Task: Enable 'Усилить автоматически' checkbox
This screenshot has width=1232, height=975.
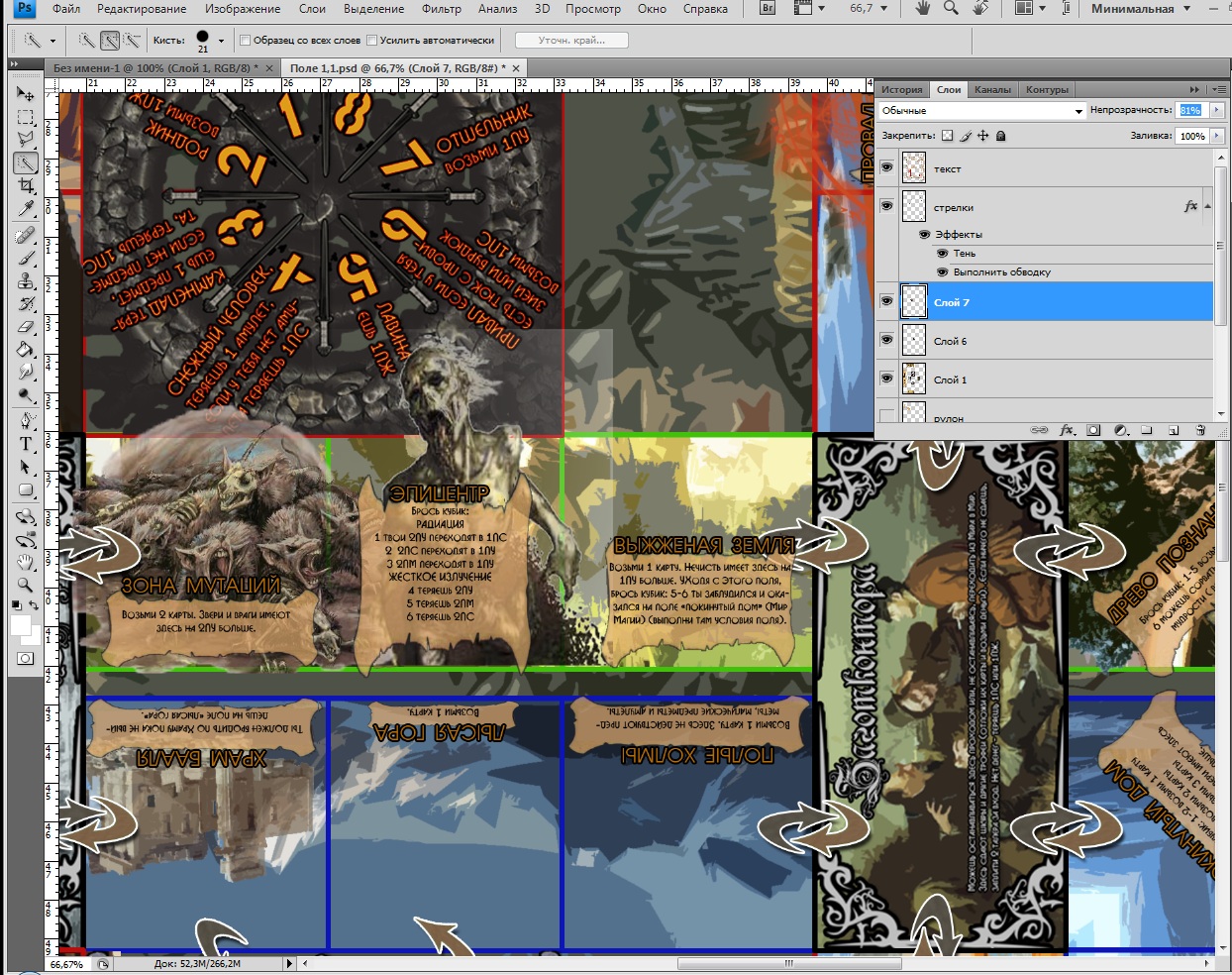Action: click(372, 41)
